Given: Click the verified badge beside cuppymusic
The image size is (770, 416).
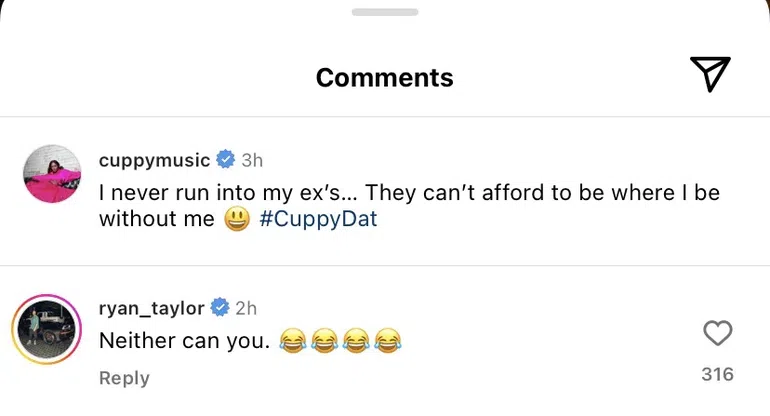Looking at the screenshot, I should (x=225, y=160).
